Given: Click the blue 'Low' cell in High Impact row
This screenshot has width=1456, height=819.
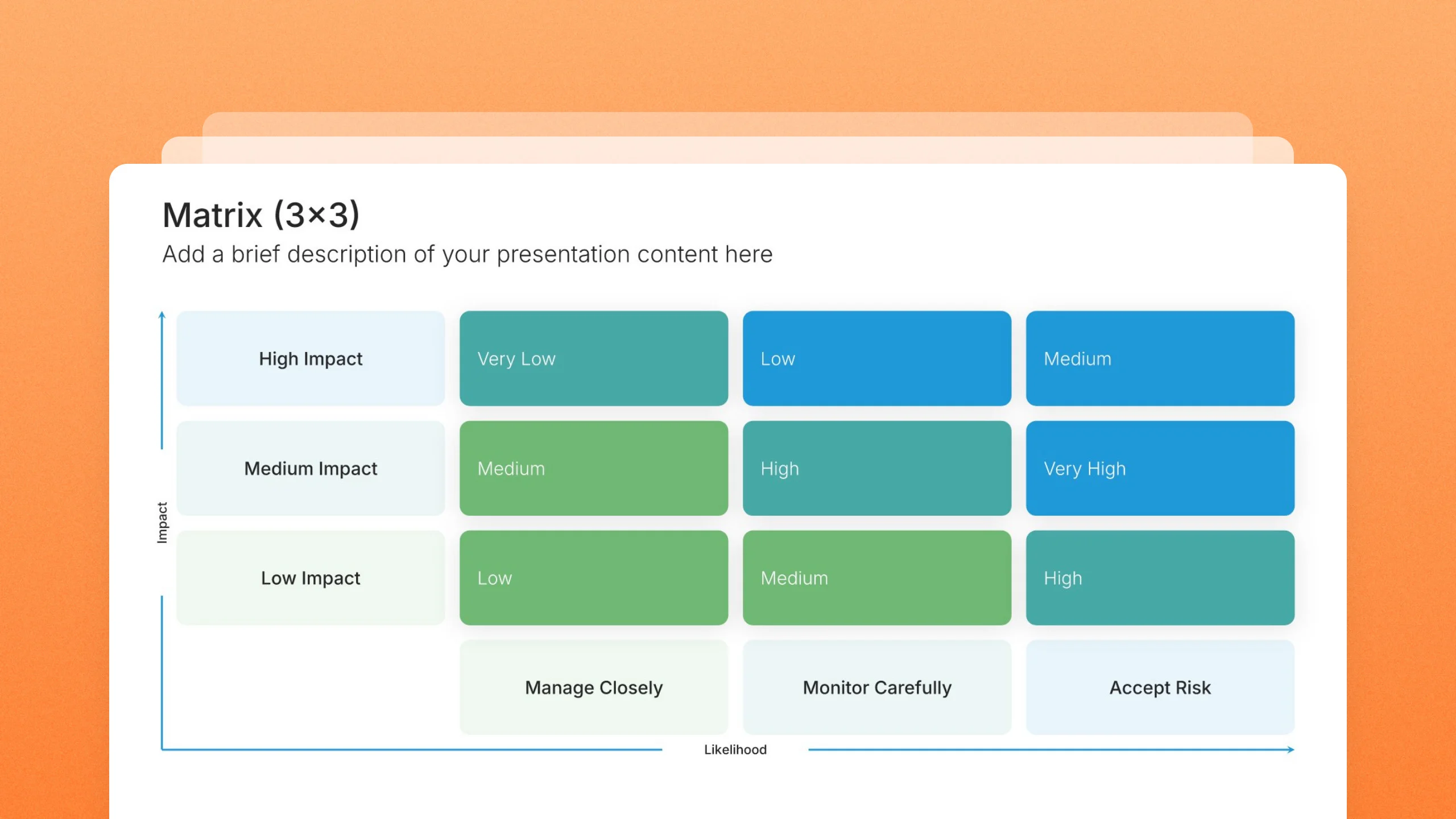Looking at the screenshot, I should click(877, 358).
